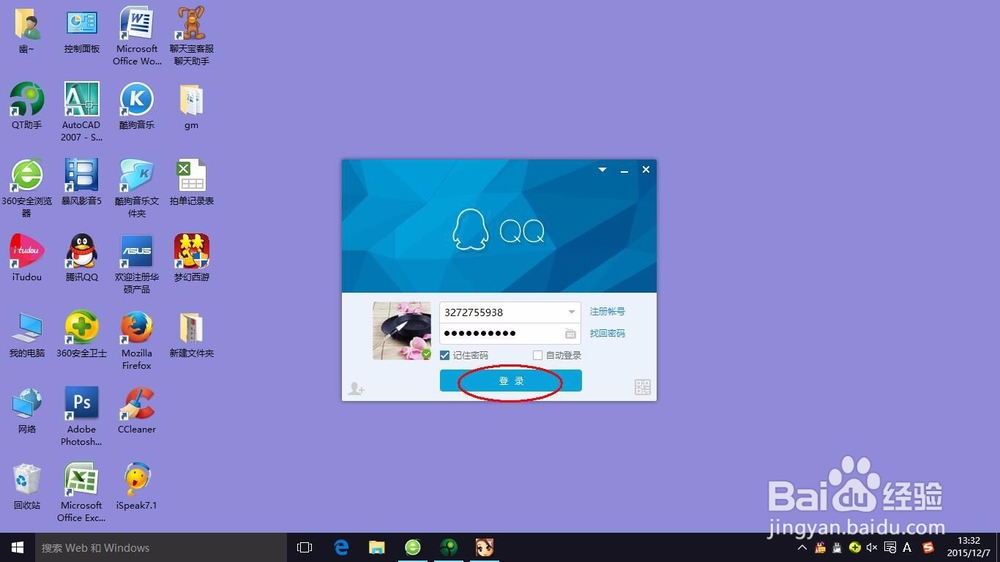
Task: Select the Adobe Photoshop desktop shortcut
Action: [x=82, y=416]
